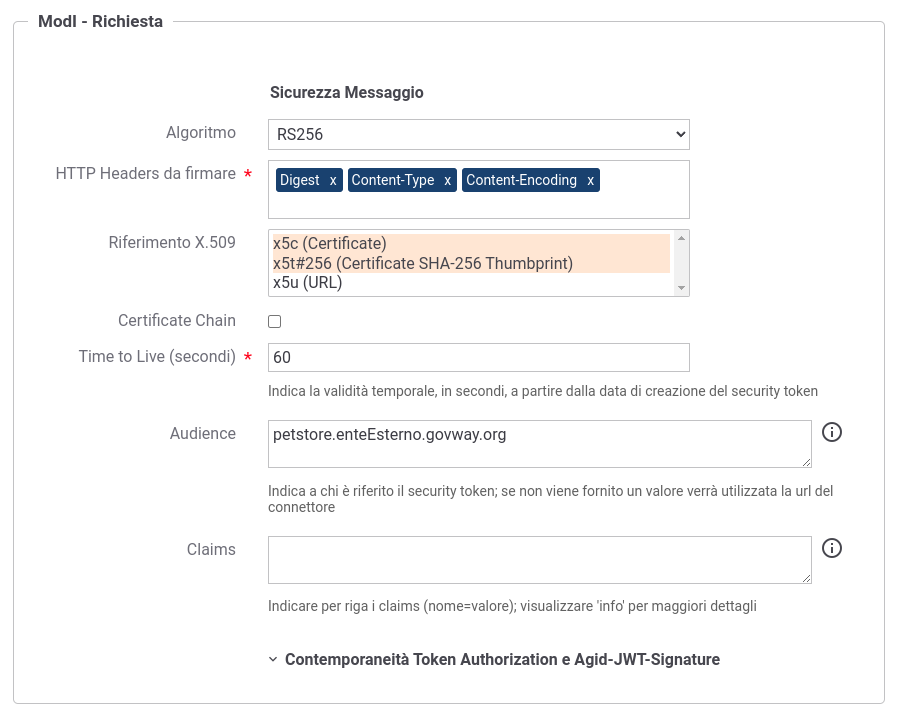The height and width of the screenshot is (713, 898).
Task: Click Contemporaneità Token Authorization e Agid-JWT-Signature title
Action: (x=502, y=659)
